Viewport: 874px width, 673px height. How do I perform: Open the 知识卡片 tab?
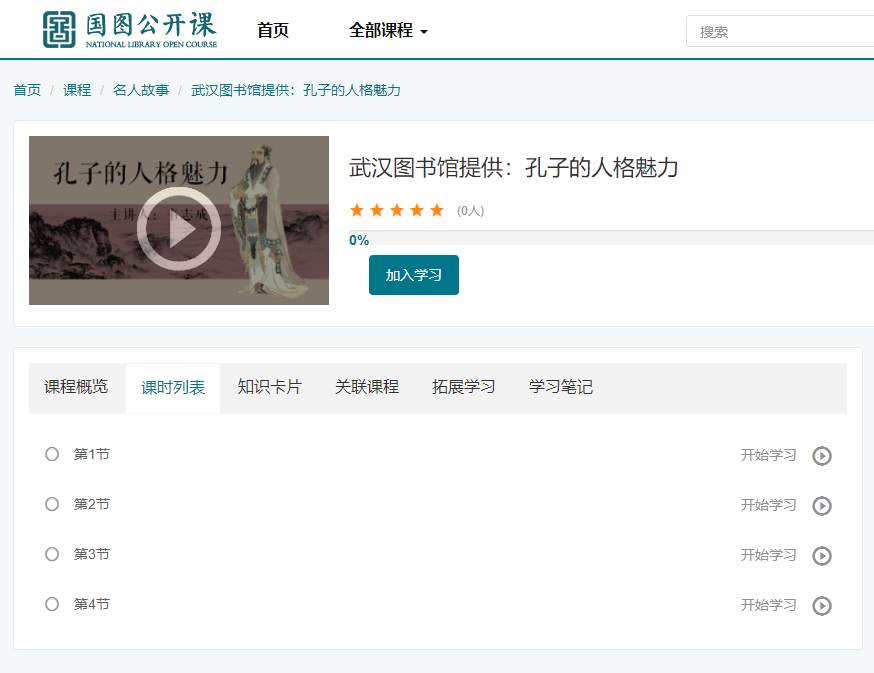tap(270, 388)
